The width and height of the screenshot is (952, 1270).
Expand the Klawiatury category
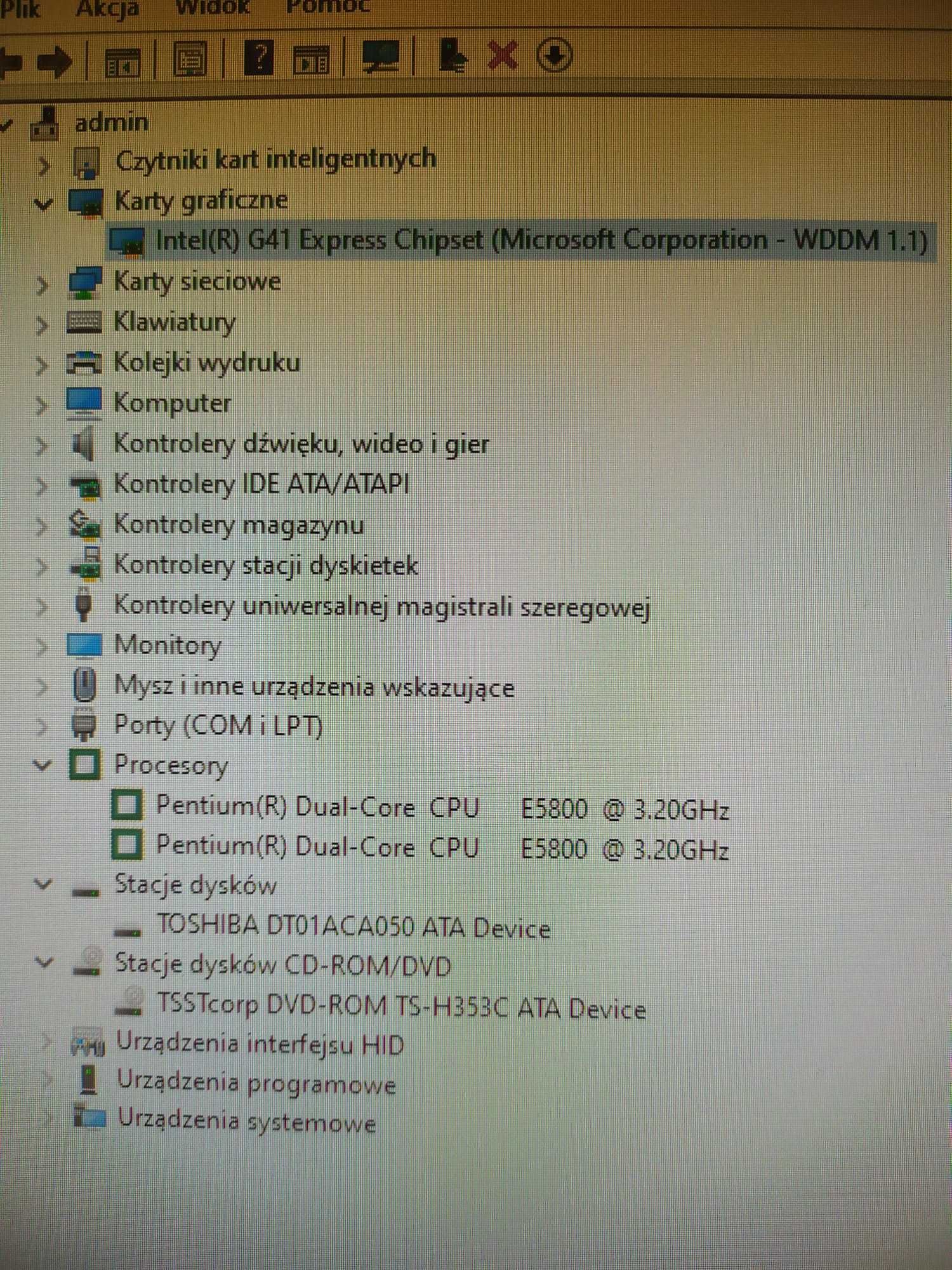[42, 325]
